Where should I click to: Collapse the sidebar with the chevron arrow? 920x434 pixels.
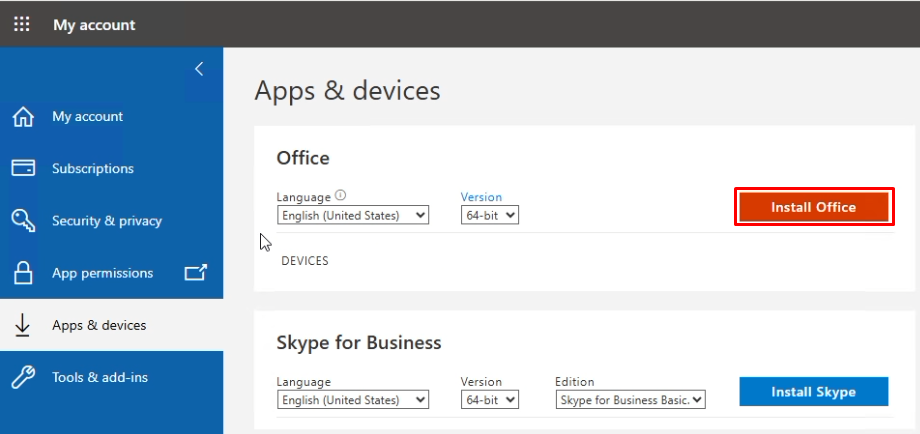click(199, 69)
